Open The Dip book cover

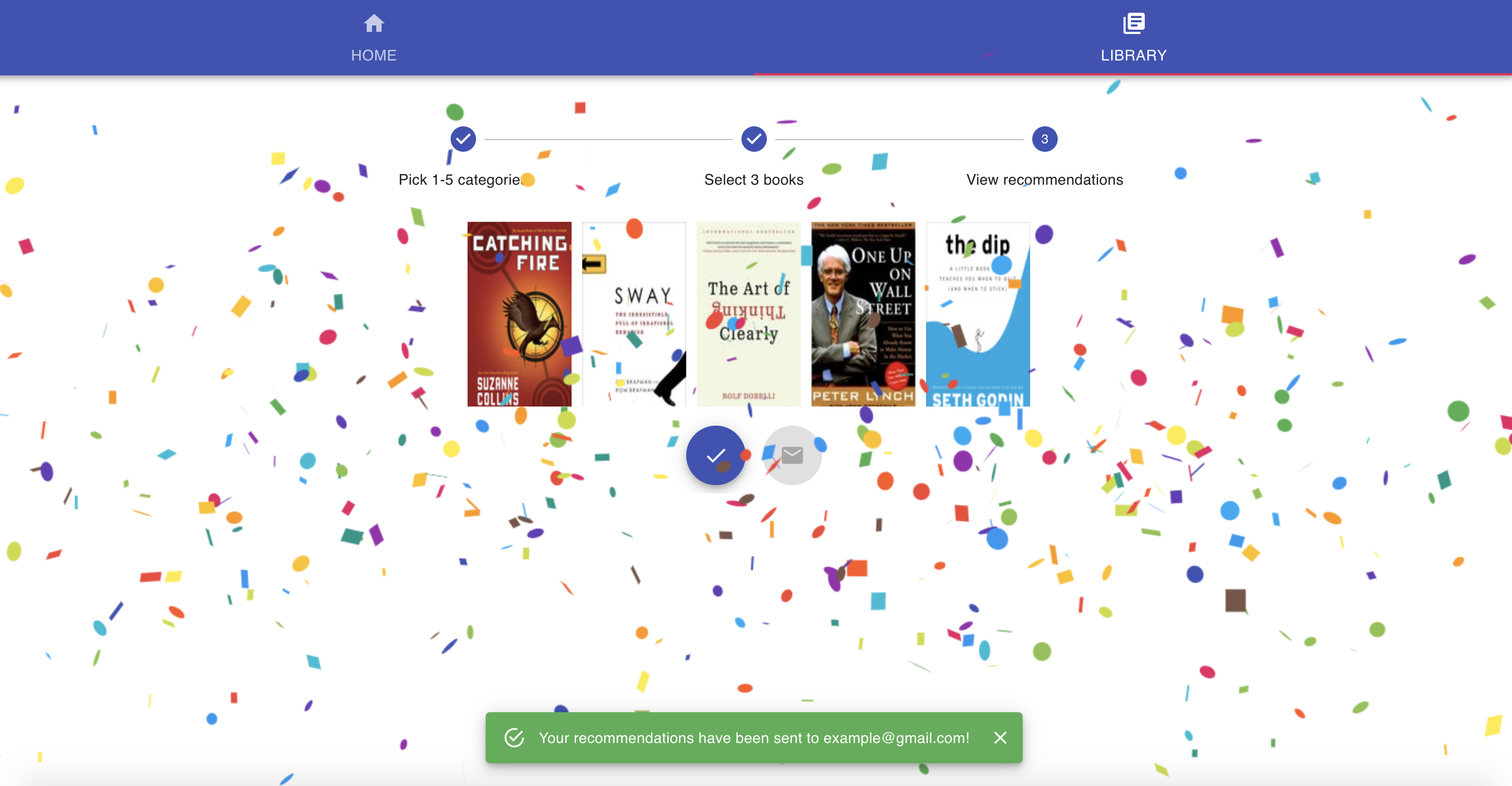coord(977,314)
